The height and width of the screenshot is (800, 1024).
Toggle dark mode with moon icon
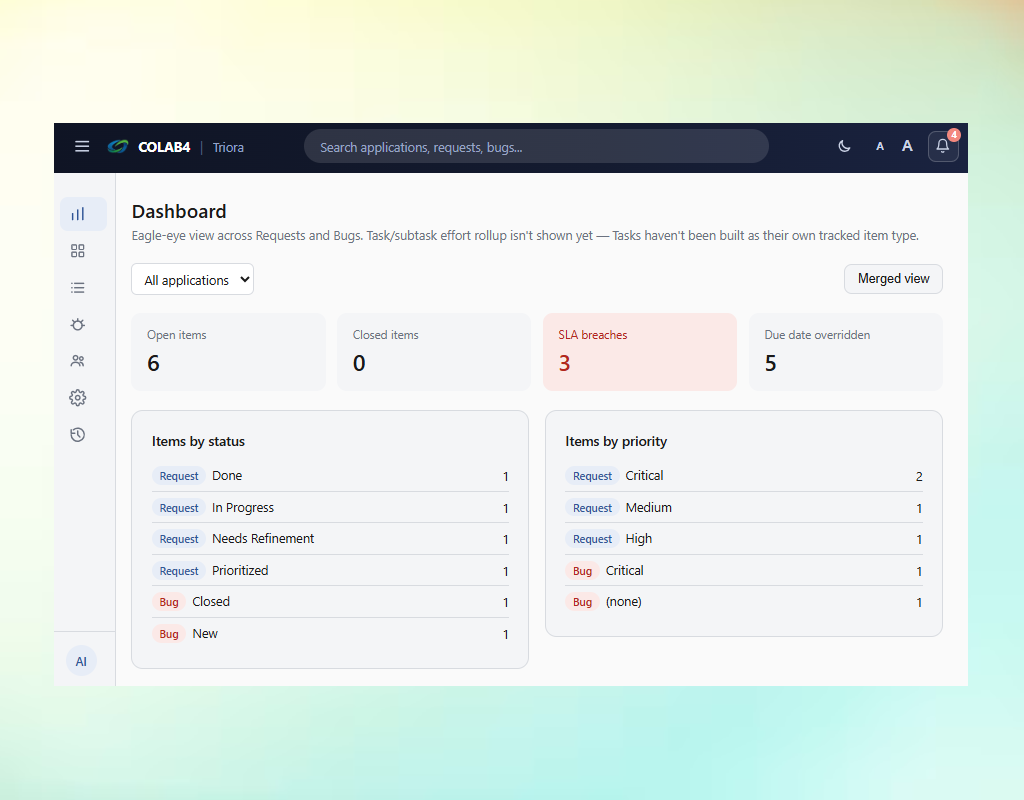pyautogui.click(x=844, y=146)
